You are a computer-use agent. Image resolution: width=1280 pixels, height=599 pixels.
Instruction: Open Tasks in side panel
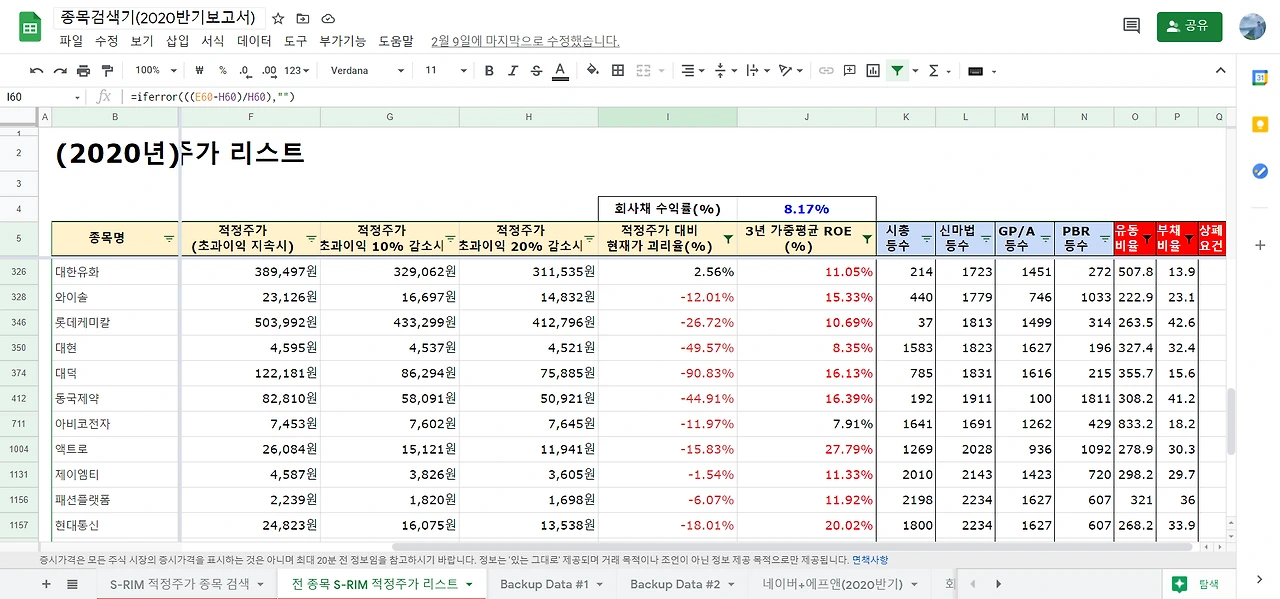tap(1260, 171)
